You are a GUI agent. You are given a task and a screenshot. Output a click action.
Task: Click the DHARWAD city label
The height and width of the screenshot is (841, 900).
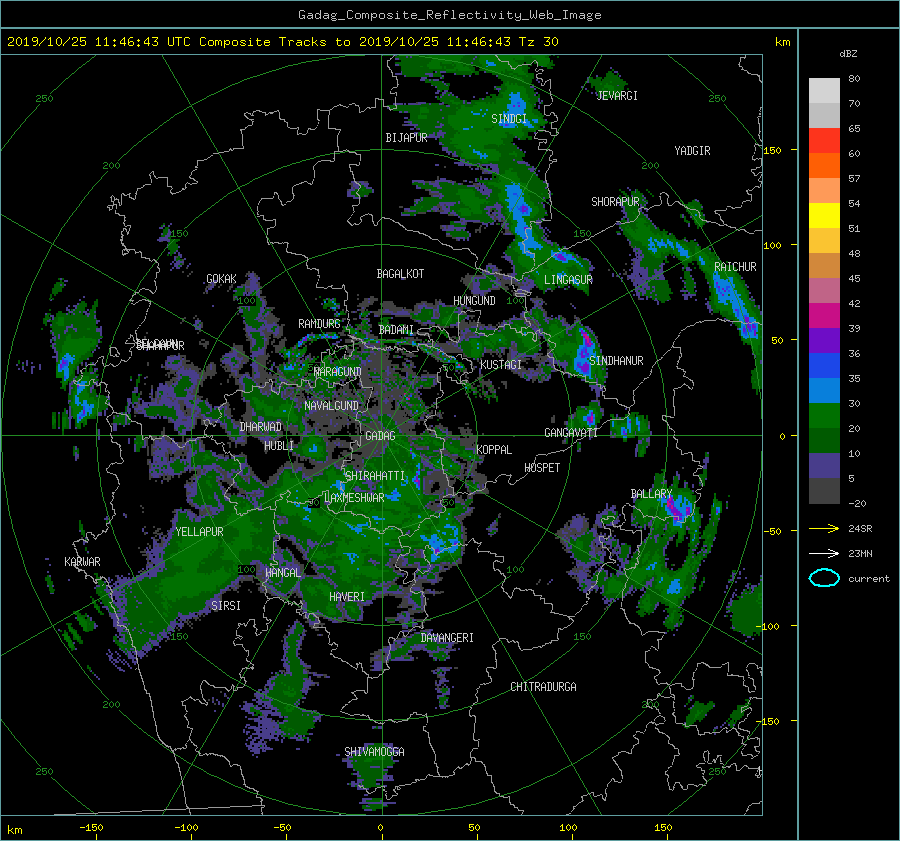pos(261,427)
